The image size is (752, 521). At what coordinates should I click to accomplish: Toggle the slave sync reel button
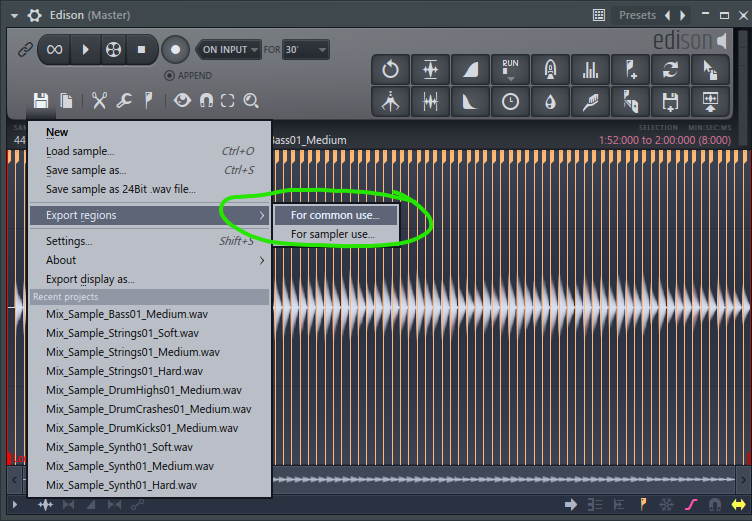pos(113,49)
